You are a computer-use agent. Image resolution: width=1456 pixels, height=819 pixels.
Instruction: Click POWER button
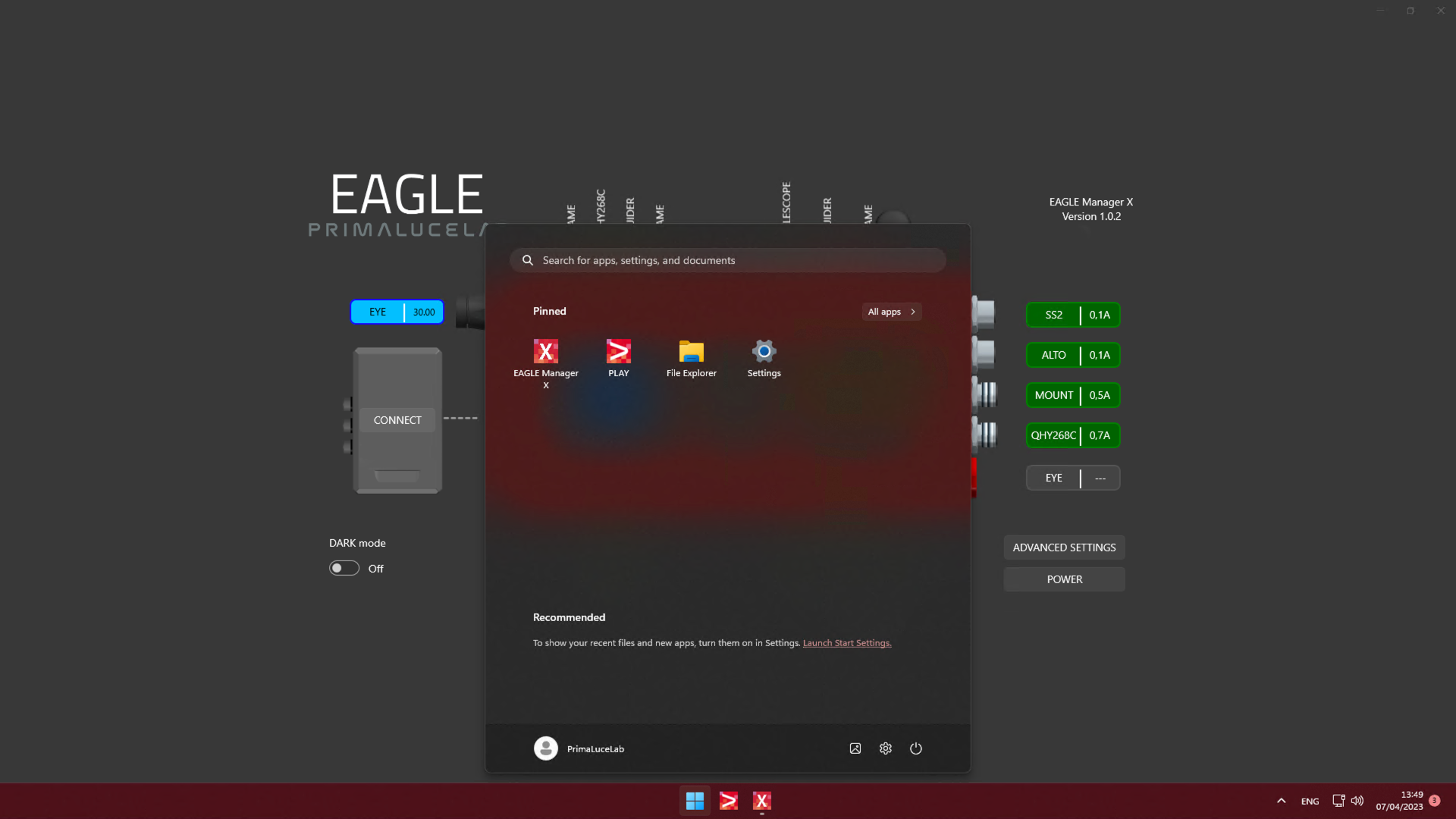tap(1064, 579)
